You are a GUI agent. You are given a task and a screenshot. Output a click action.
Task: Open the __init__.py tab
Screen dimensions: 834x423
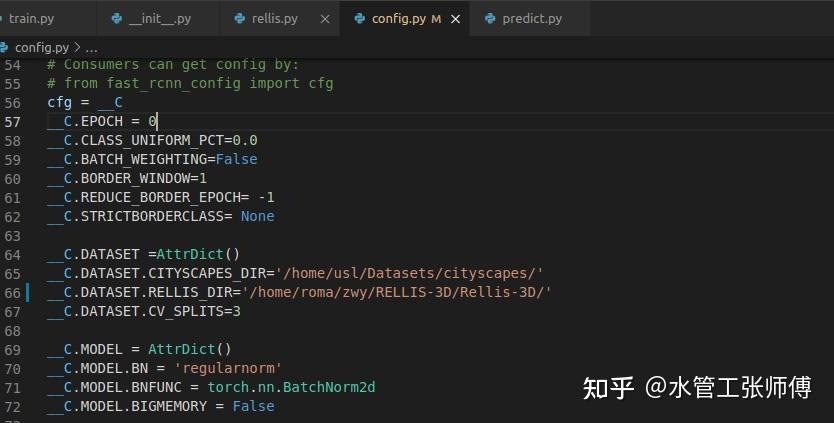click(159, 19)
